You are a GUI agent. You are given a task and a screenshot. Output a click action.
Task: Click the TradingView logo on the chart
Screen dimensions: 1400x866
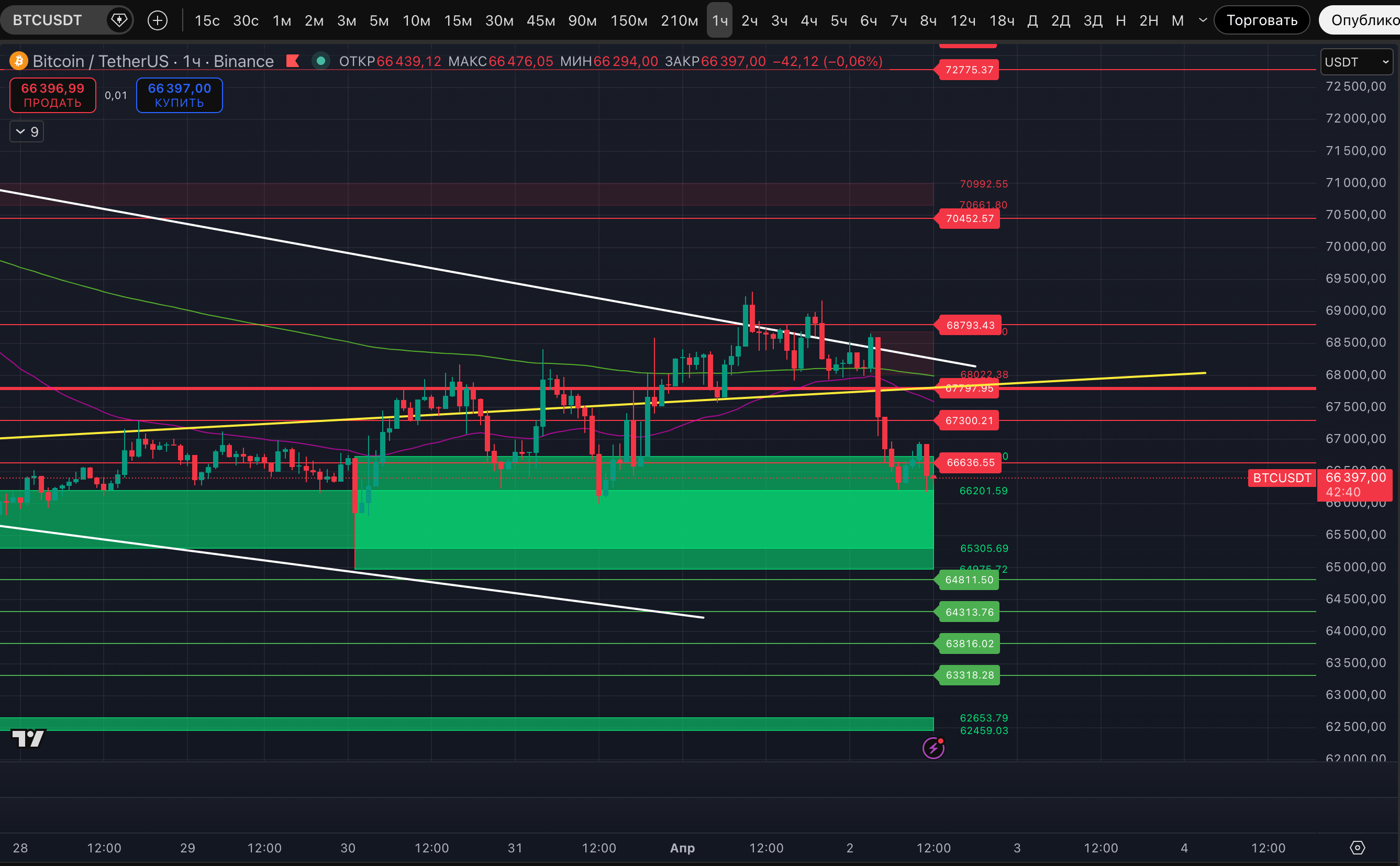[28, 738]
